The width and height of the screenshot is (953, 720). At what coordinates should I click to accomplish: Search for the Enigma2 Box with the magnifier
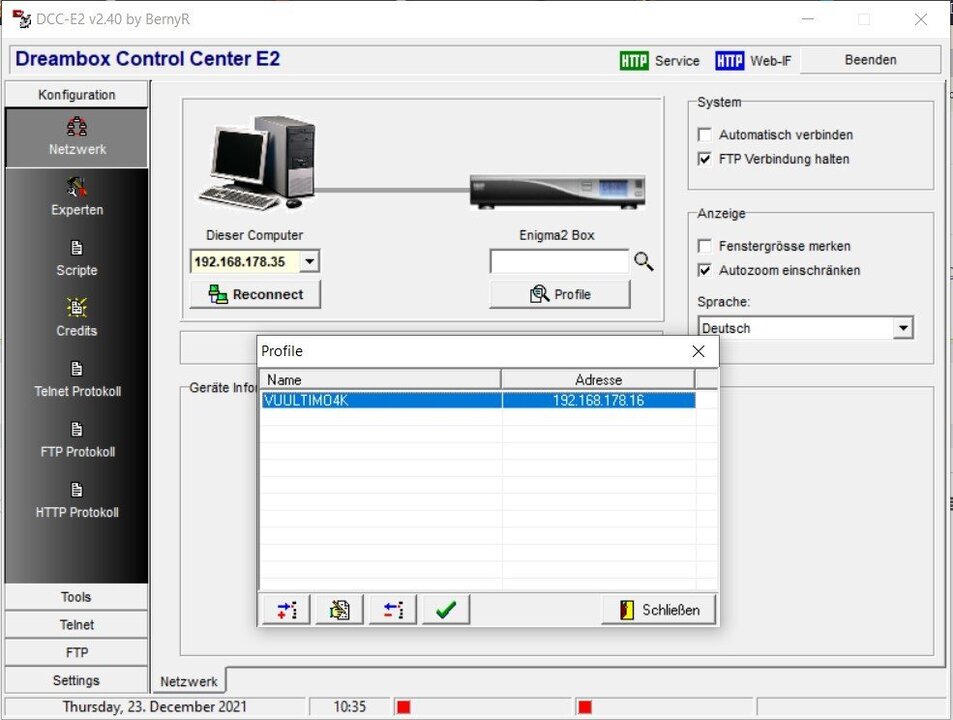pos(643,261)
